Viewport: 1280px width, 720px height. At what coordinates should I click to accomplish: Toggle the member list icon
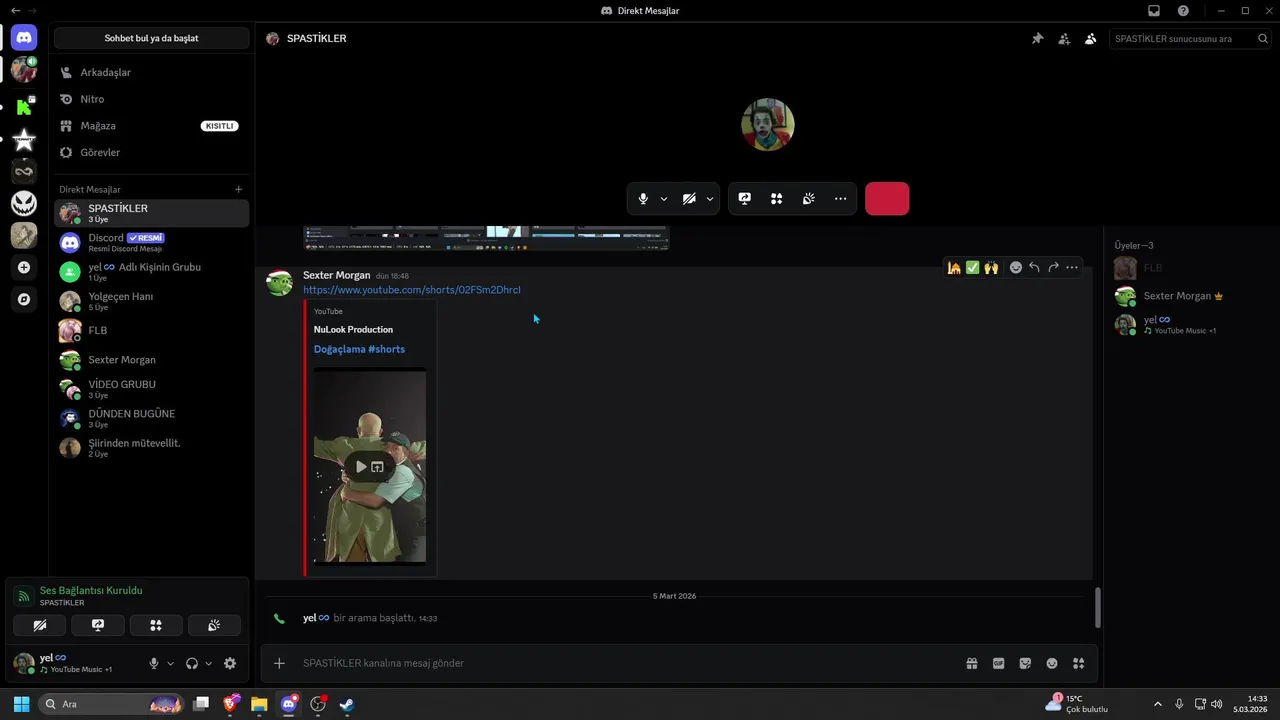pyautogui.click(x=1090, y=39)
